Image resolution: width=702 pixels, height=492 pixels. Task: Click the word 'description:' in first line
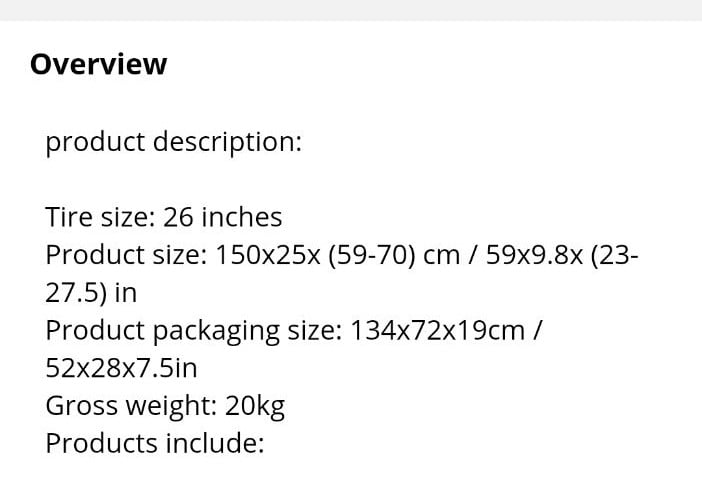(x=227, y=142)
